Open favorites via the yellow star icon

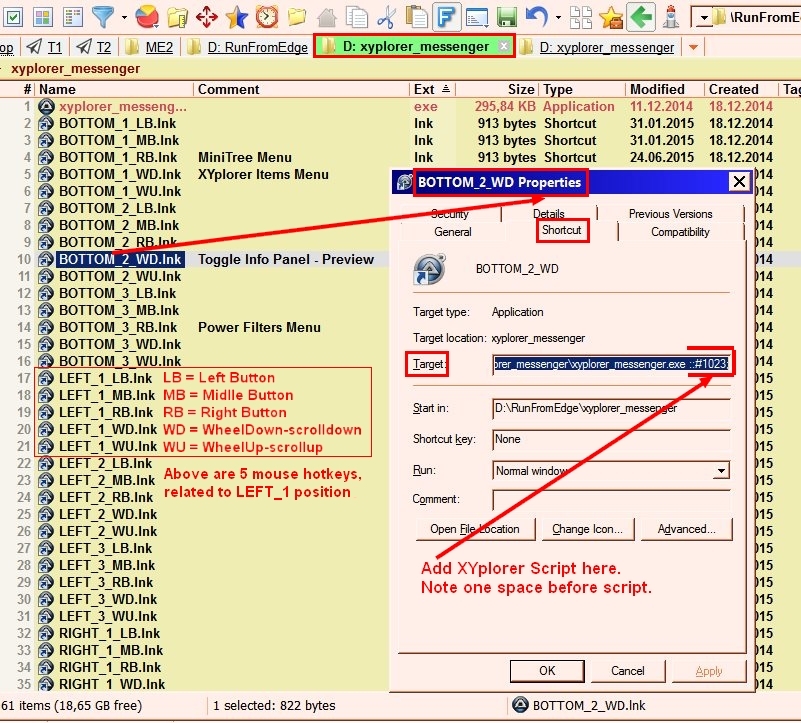(x=236, y=16)
